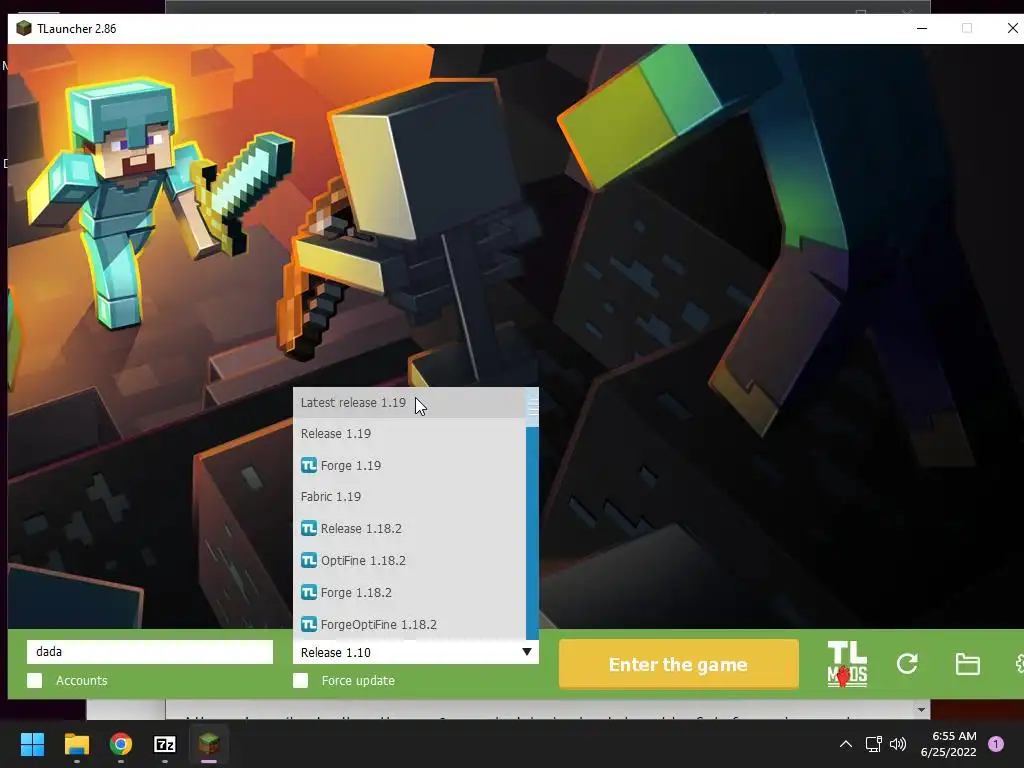The height and width of the screenshot is (768, 1024).
Task: Minimize the TLauncher window
Action: (x=921, y=28)
